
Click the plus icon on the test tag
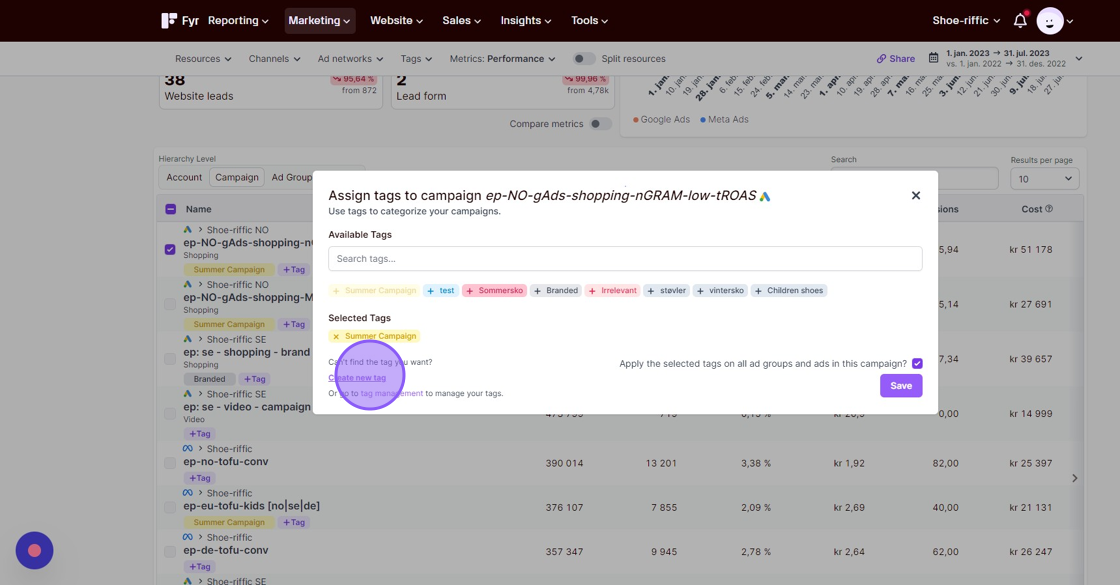[430, 291]
